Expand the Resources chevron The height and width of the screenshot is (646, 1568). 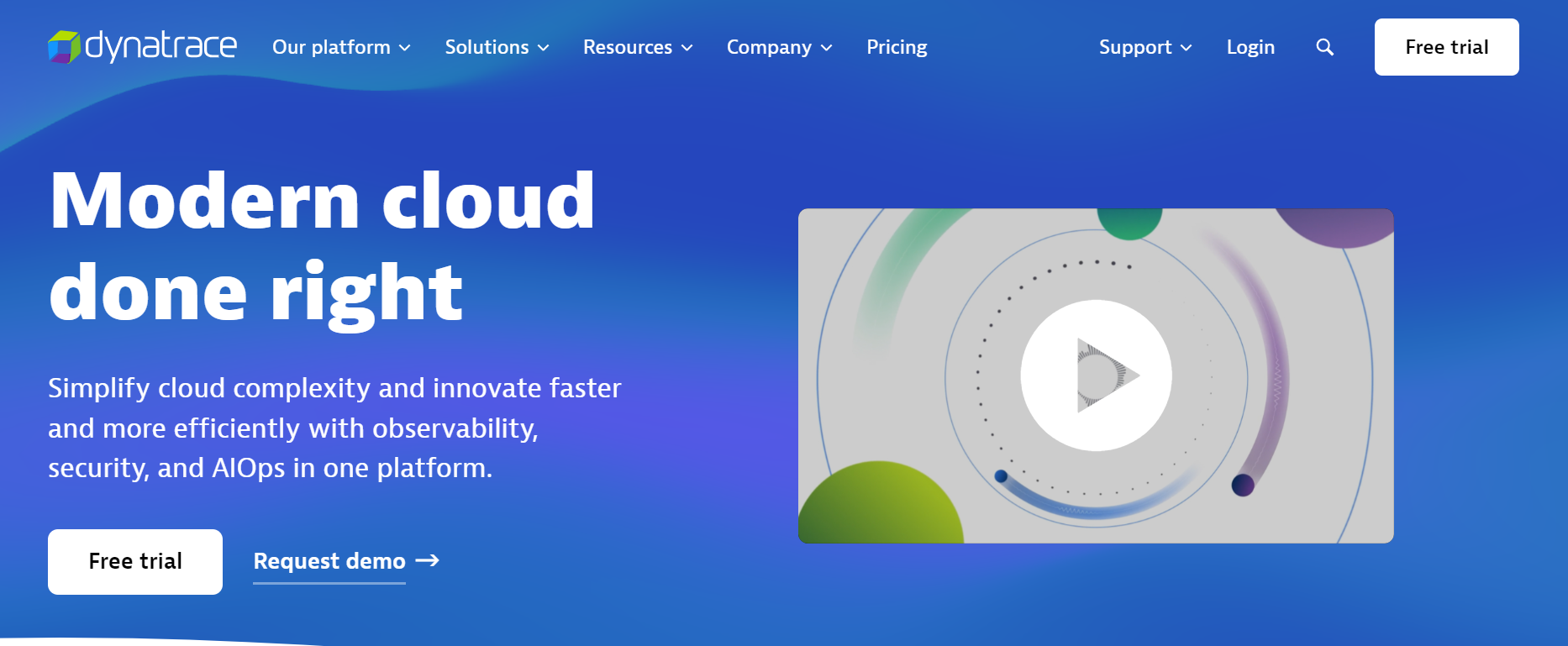(687, 48)
